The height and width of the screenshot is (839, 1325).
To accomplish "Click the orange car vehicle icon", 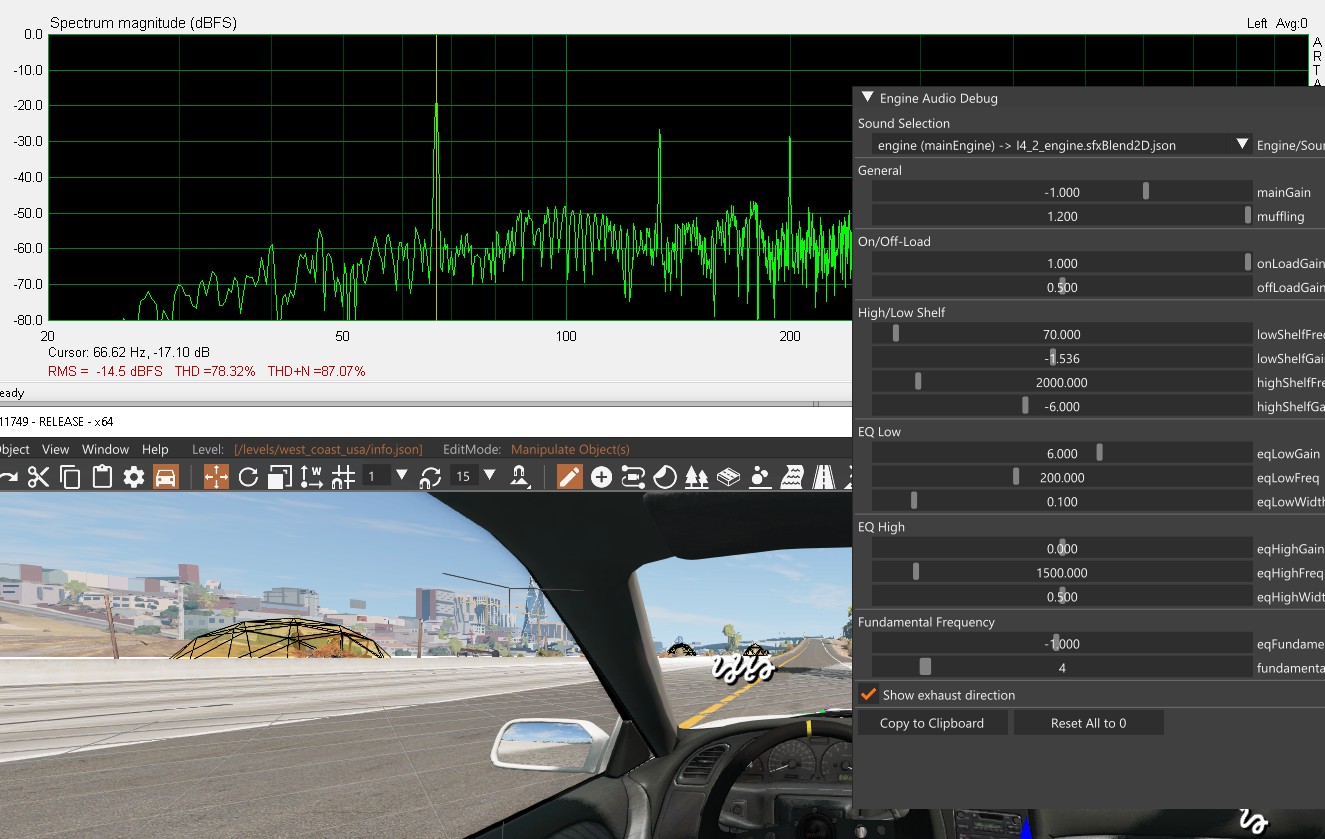I will [x=166, y=477].
